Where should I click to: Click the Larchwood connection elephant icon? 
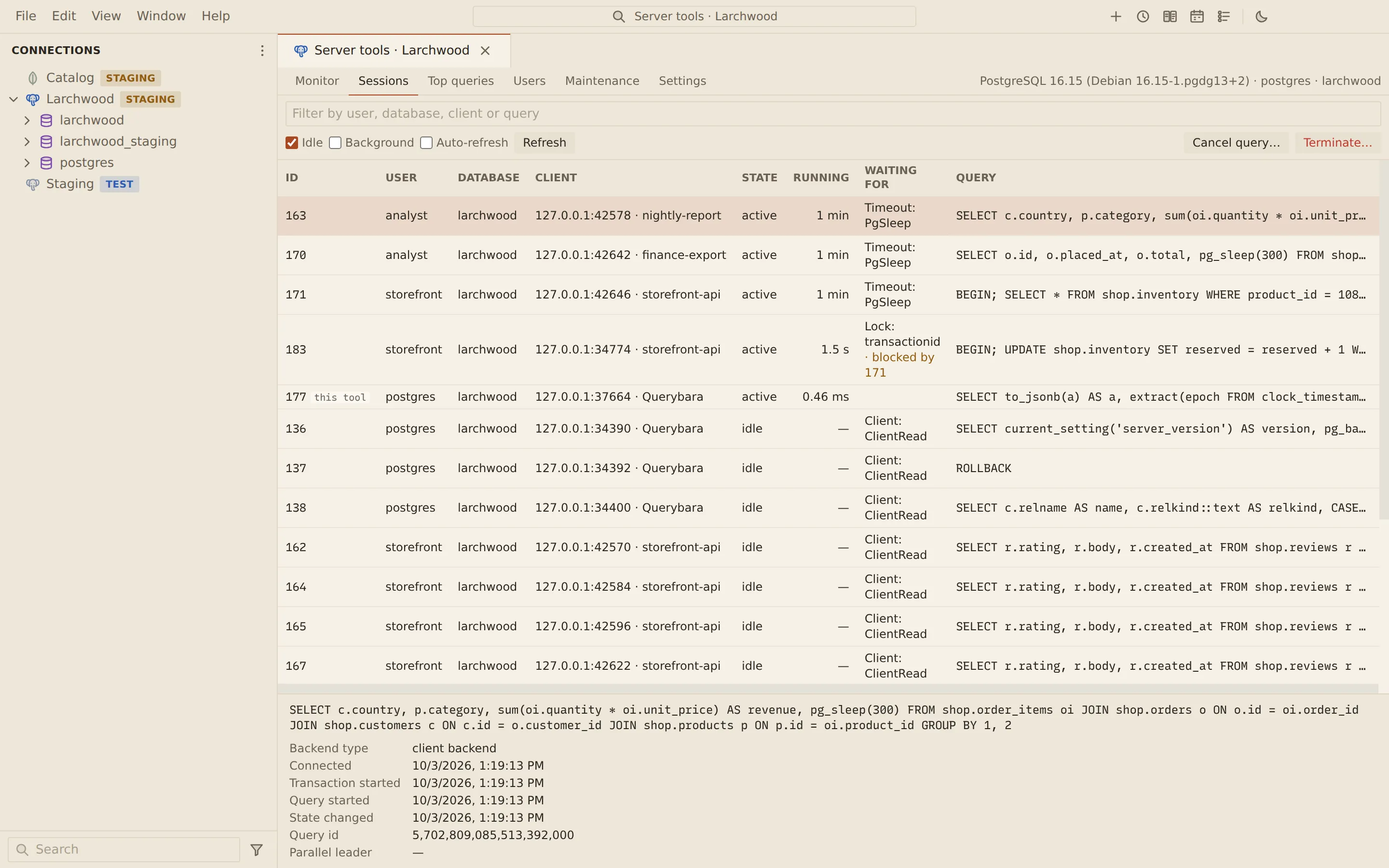click(33, 99)
